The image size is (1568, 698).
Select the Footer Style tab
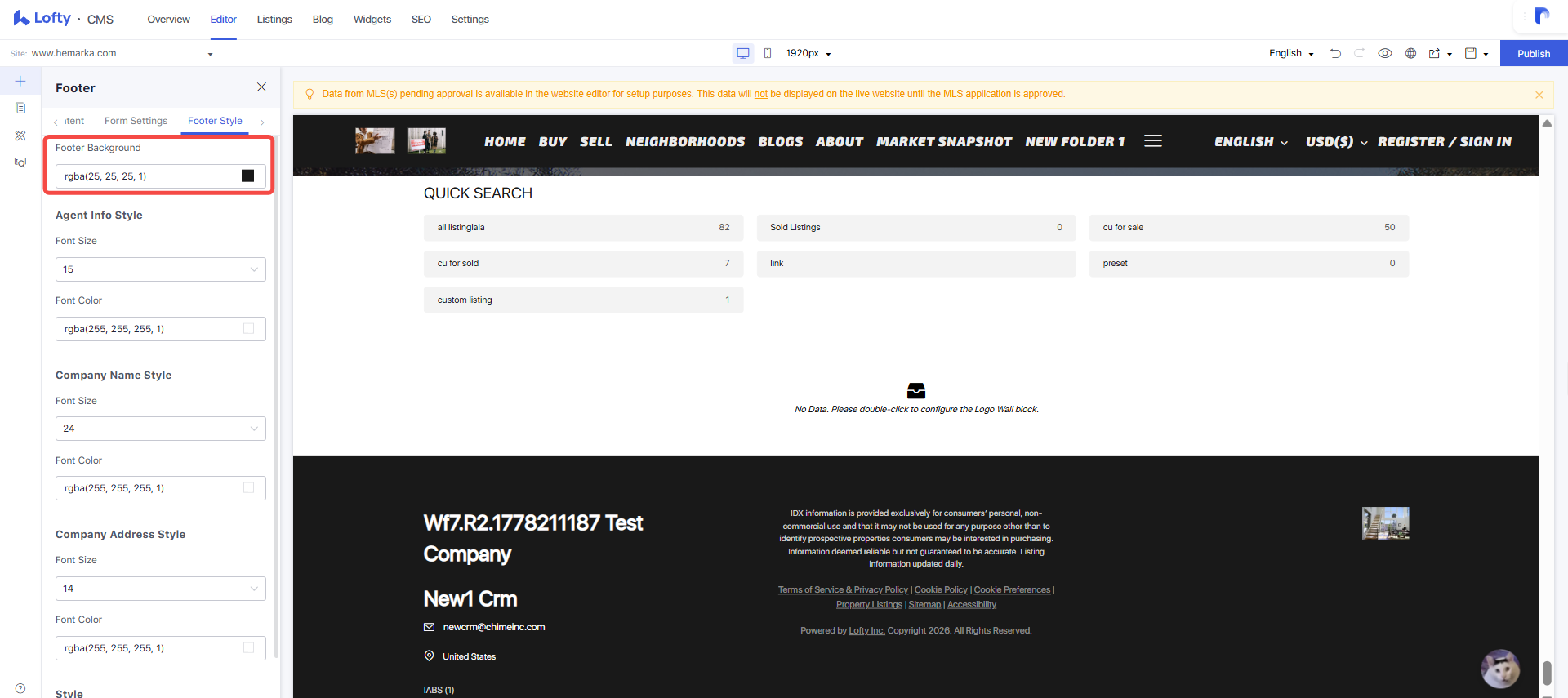pyautogui.click(x=215, y=121)
